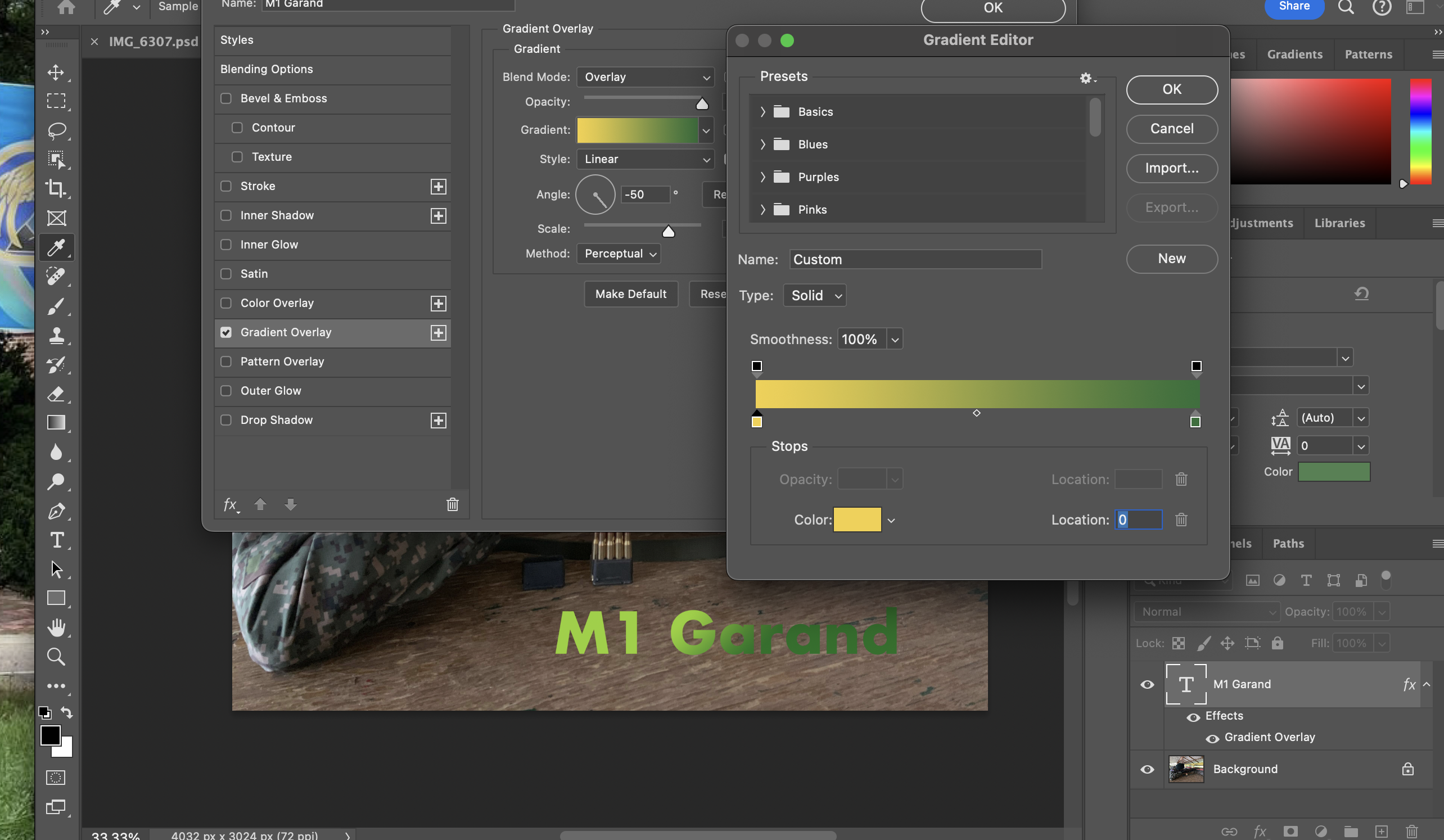Open the Blend Mode Overlay dropdown
The image size is (1444, 840).
tap(646, 77)
